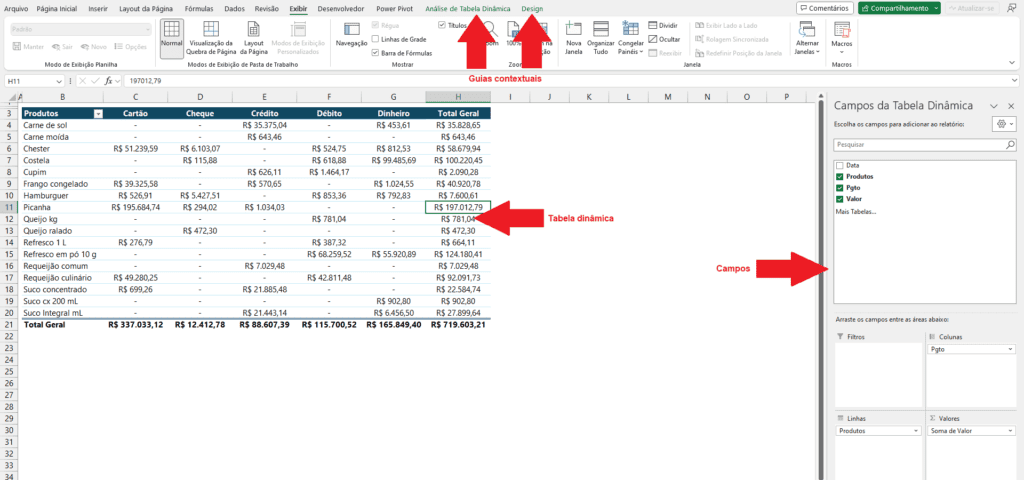Select column H header
Screen dimensions: 1024x480
458,97
